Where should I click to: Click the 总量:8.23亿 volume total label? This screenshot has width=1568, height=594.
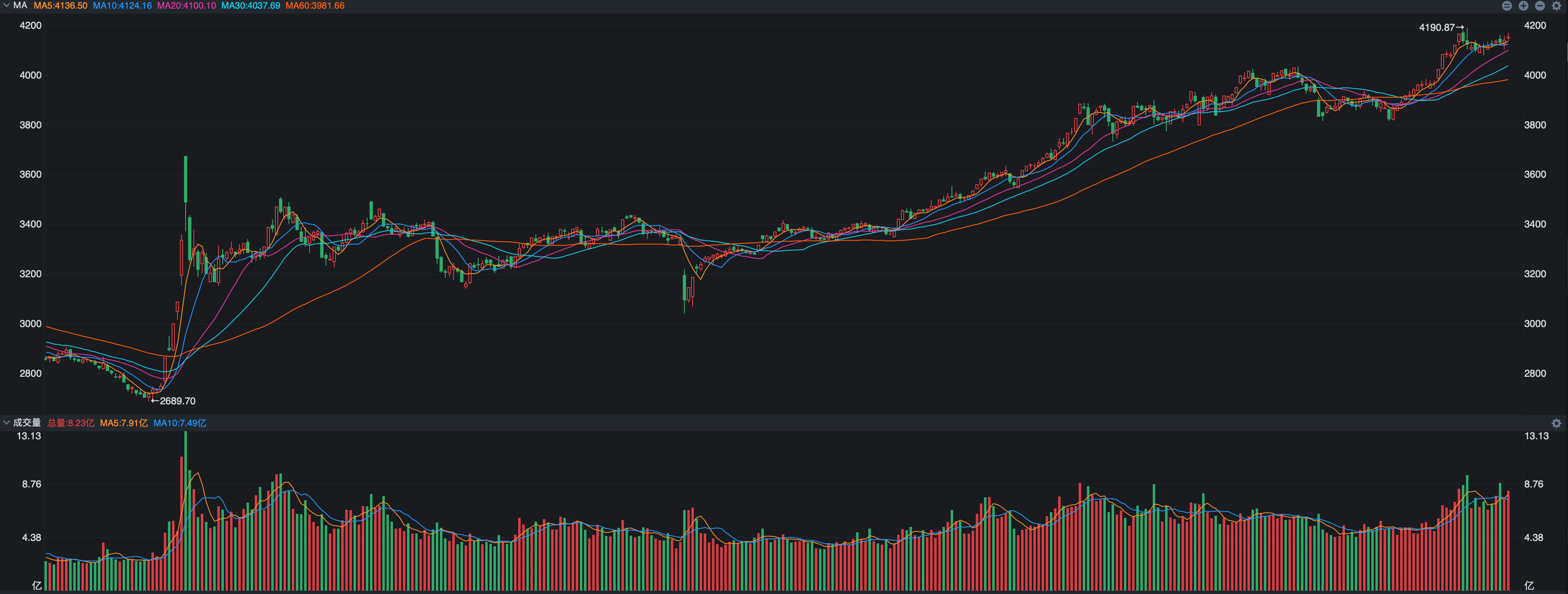click(x=71, y=423)
